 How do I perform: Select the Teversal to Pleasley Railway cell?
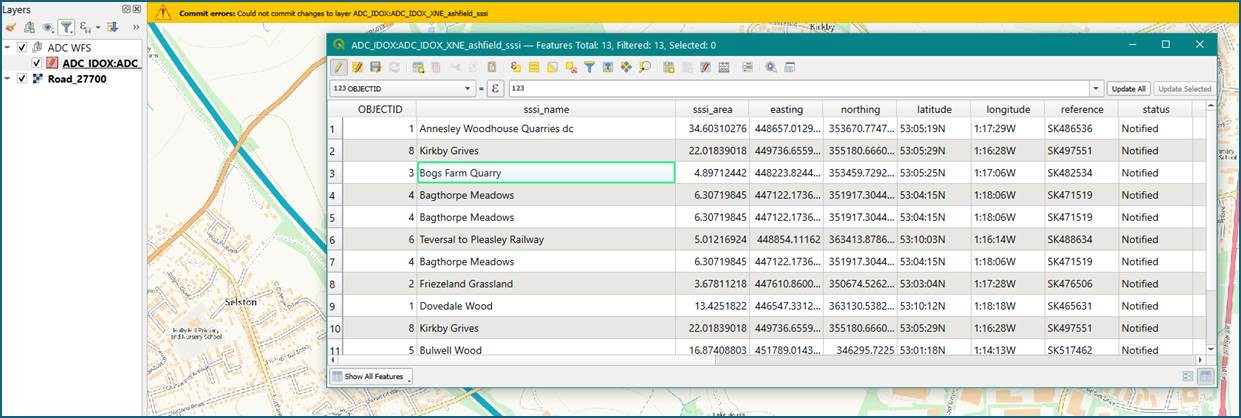546,239
